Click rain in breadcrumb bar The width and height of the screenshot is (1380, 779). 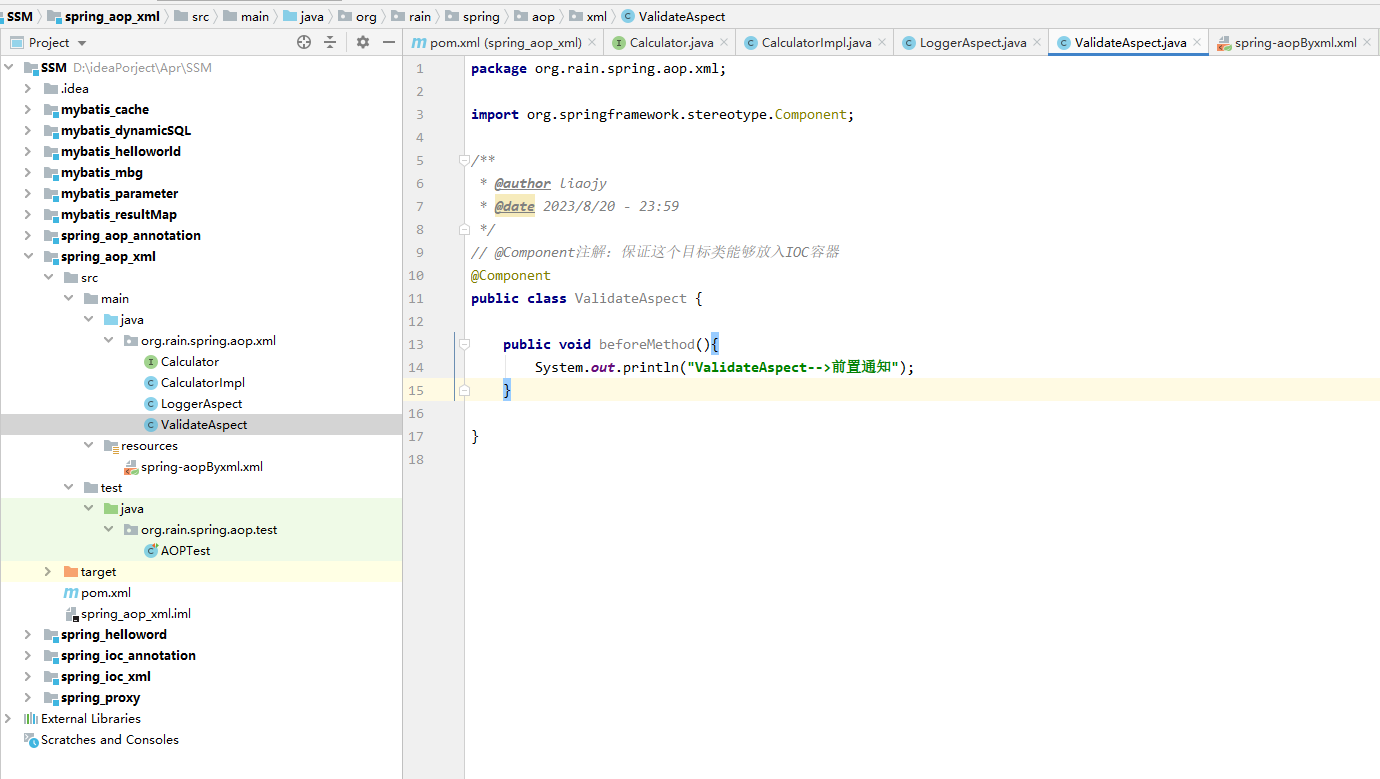[420, 16]
